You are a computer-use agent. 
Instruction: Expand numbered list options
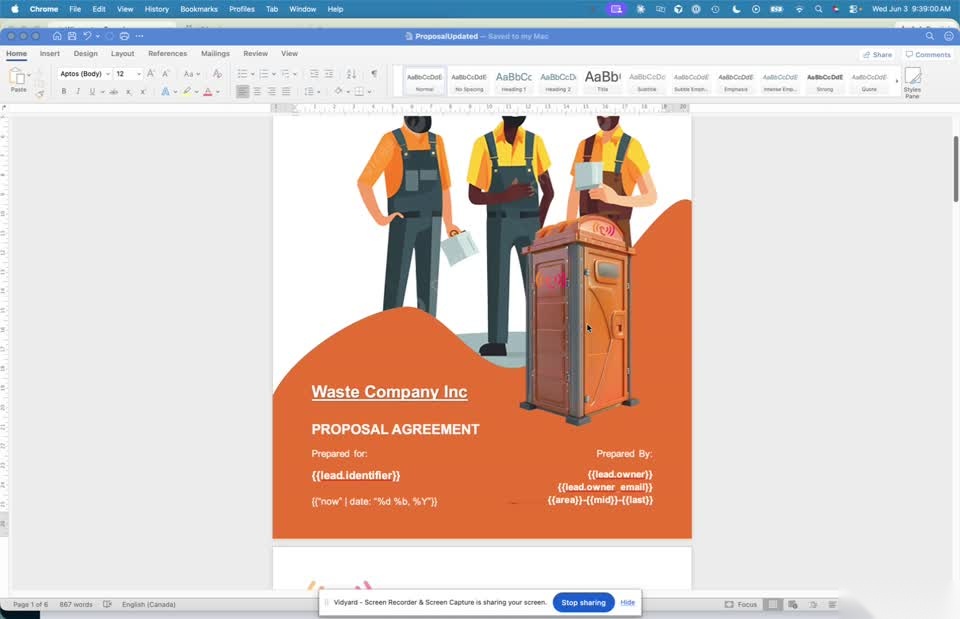click(x=274, y=74)
